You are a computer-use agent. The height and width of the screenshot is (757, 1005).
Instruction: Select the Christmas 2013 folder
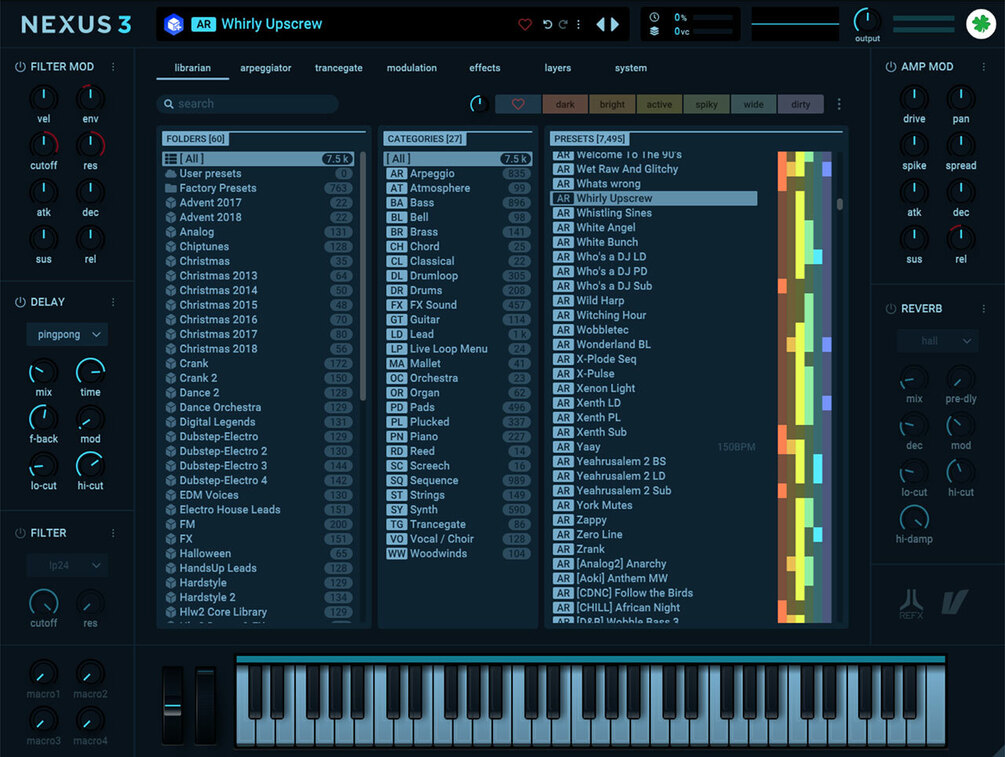point(258,276)
